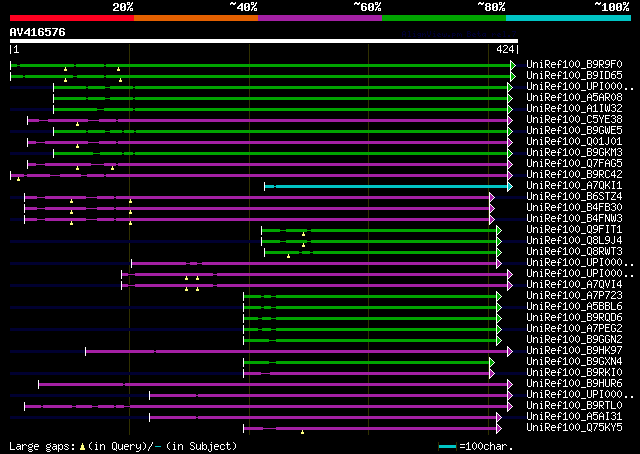640x454 pixels.
Task: Select the UniRef100_B9HK97 label
Action: pos(574,351)
